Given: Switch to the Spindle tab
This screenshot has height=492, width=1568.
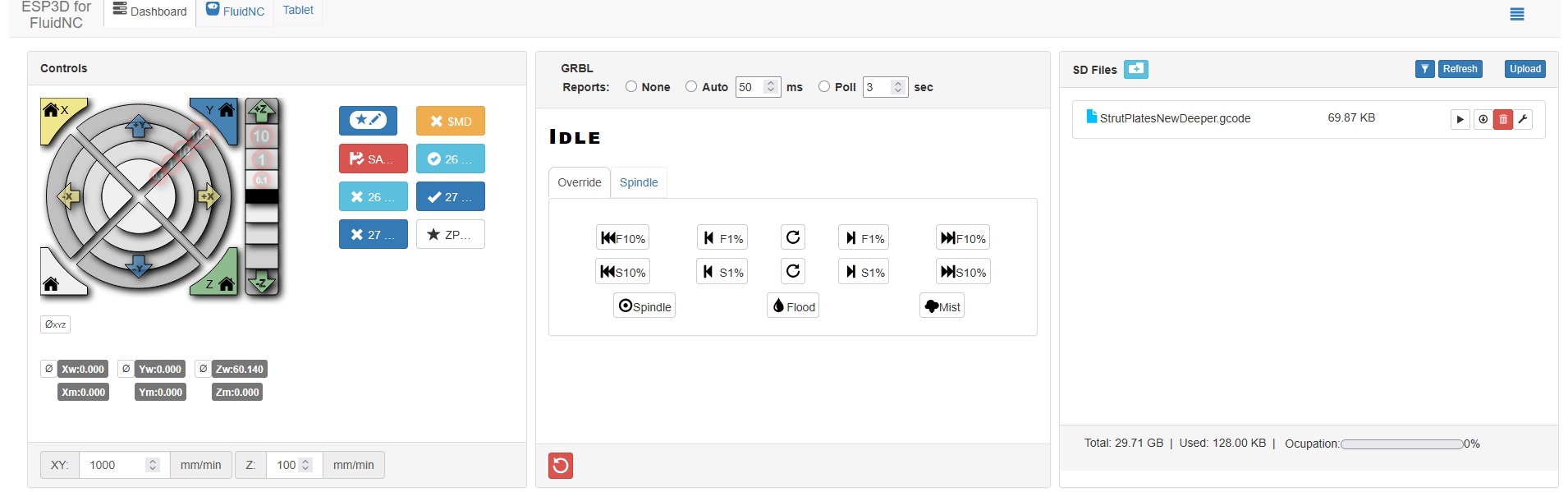Looking at the screenshot, I should (639, 182).
